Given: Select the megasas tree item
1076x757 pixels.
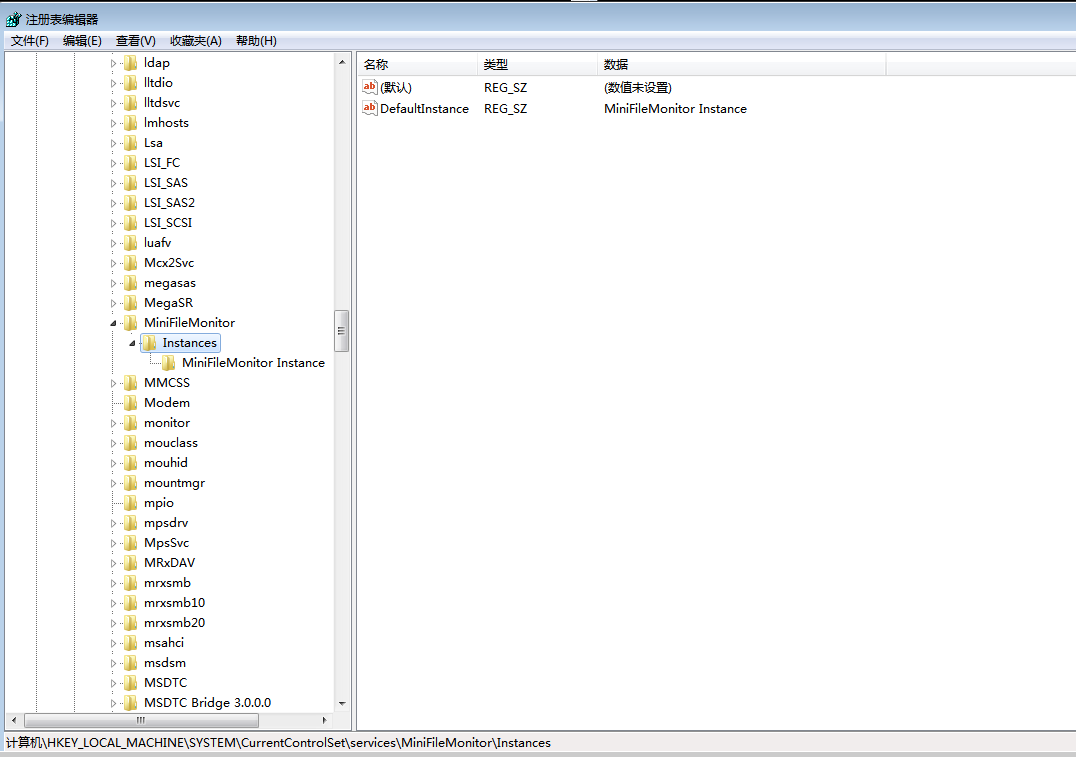Looking at the screenshot, I should tap(169, 283).
